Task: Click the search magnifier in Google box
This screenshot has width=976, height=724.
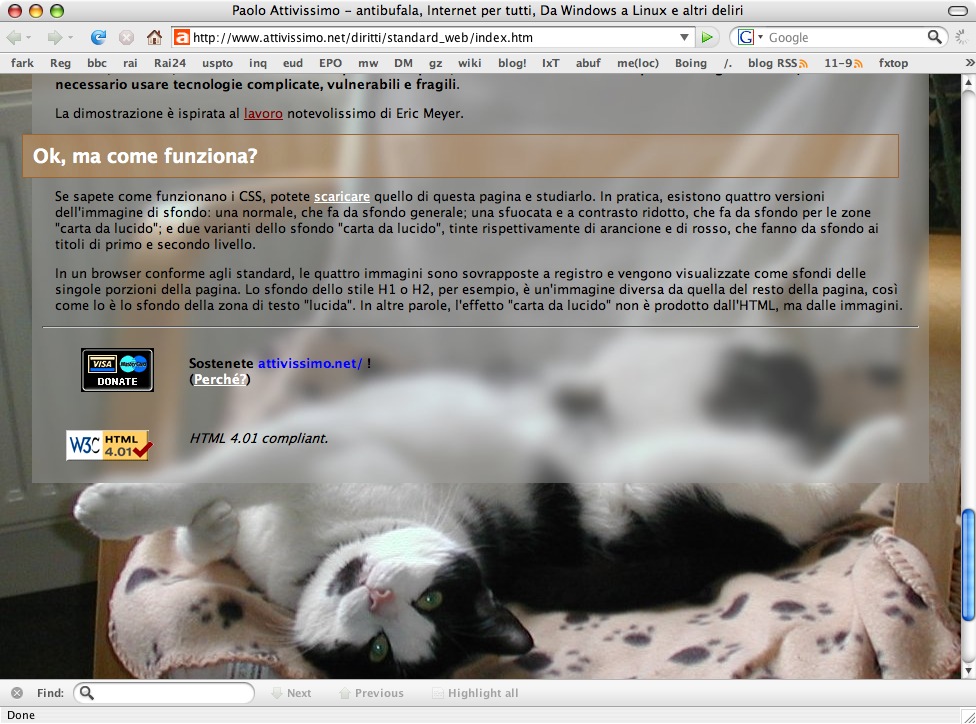Action: point(935,38)
